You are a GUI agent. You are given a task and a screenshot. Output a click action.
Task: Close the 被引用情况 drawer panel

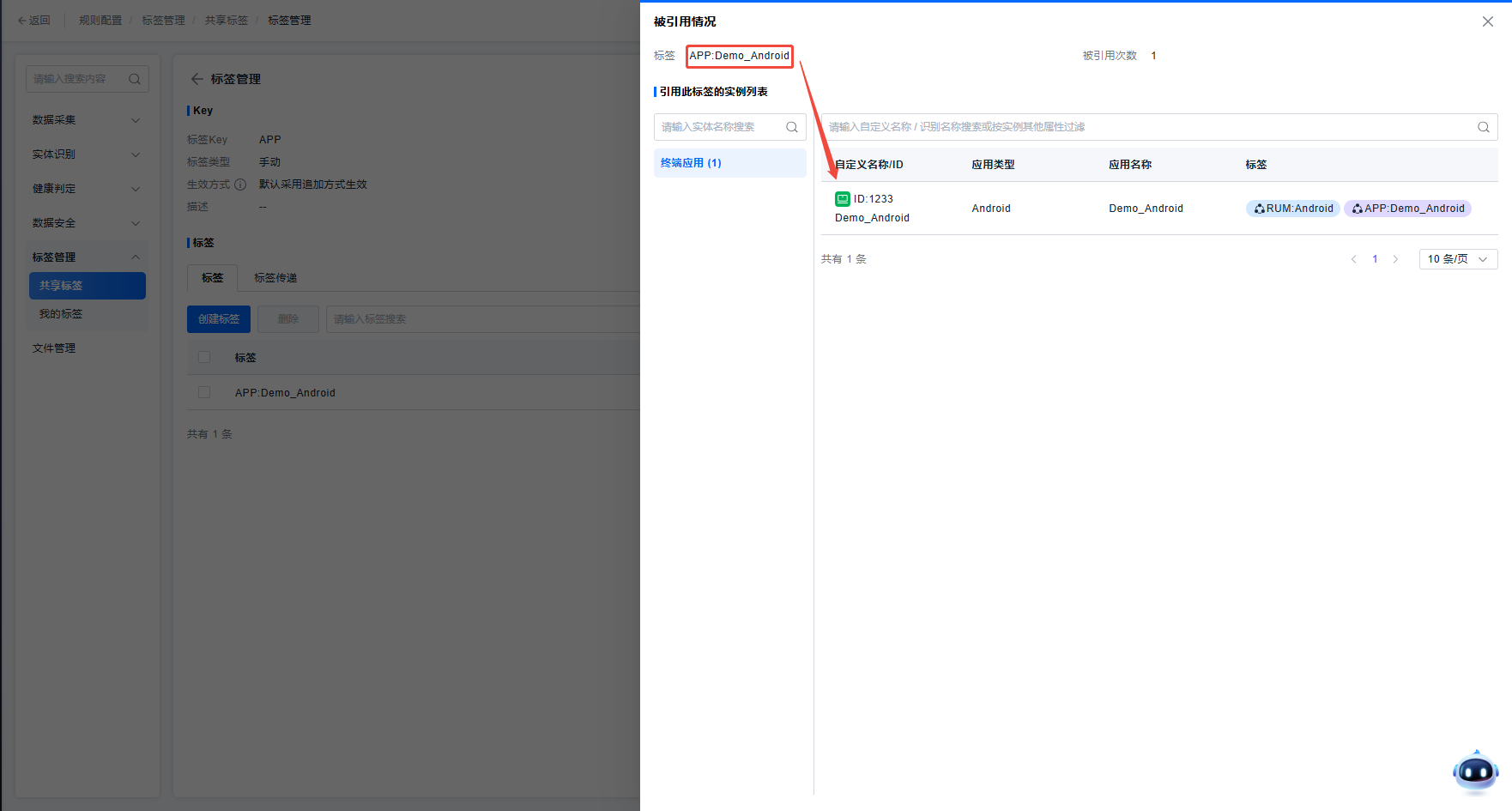click(x=1487, y=21)
